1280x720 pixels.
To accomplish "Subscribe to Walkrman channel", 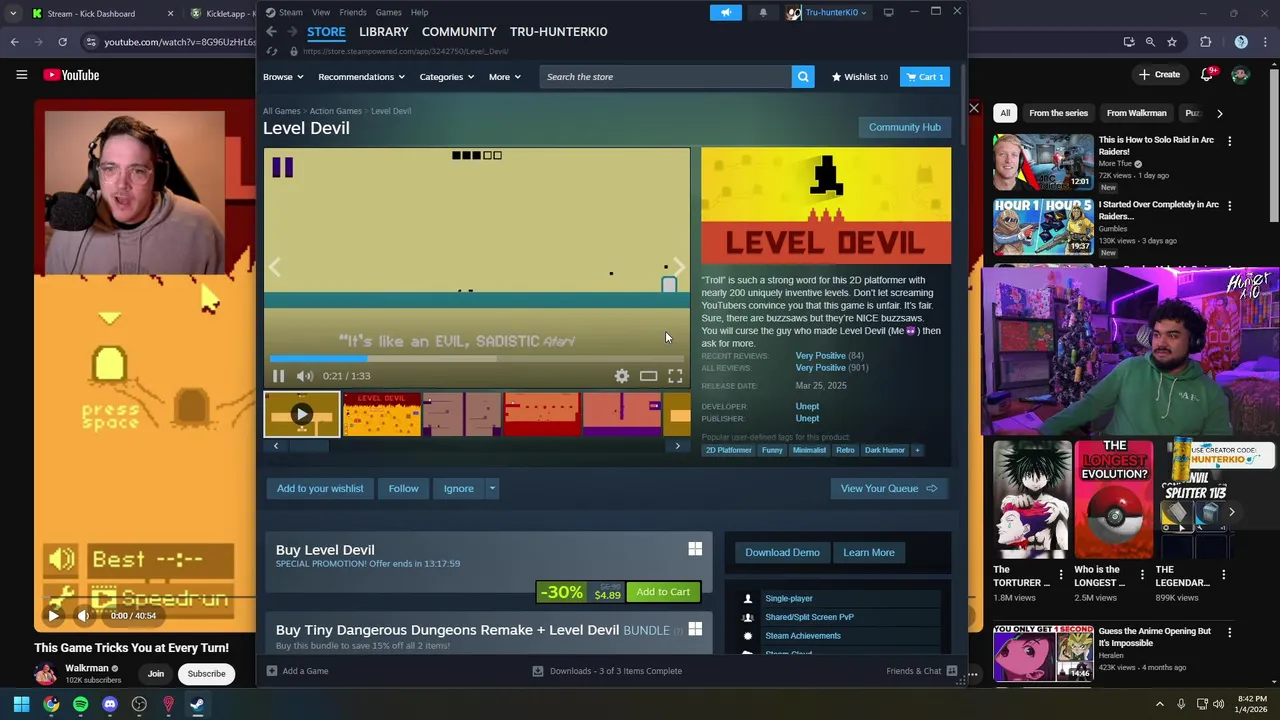I will (x=206, y=674).
